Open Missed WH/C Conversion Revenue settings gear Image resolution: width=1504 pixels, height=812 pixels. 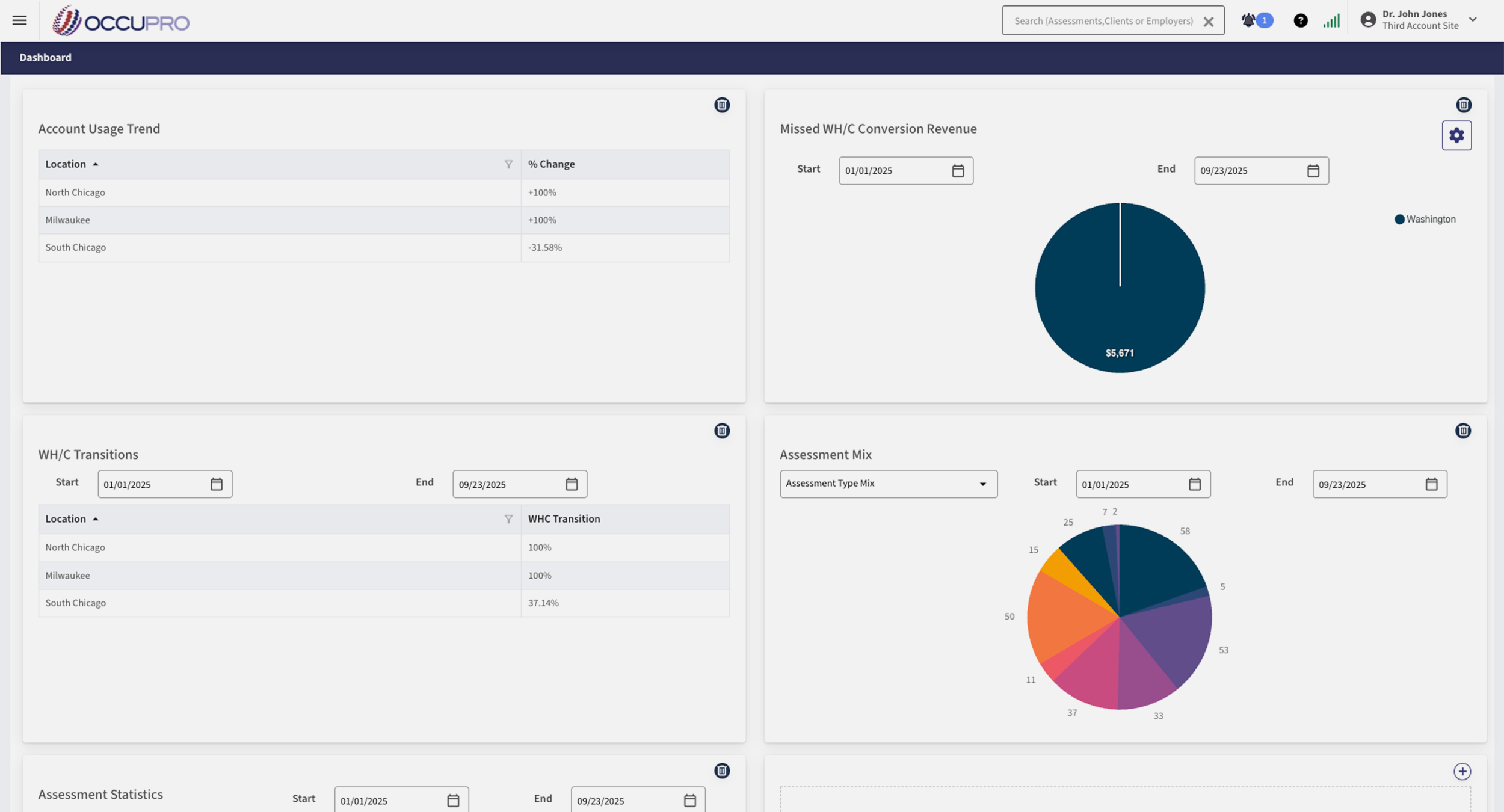click(x=1456, y=135)
